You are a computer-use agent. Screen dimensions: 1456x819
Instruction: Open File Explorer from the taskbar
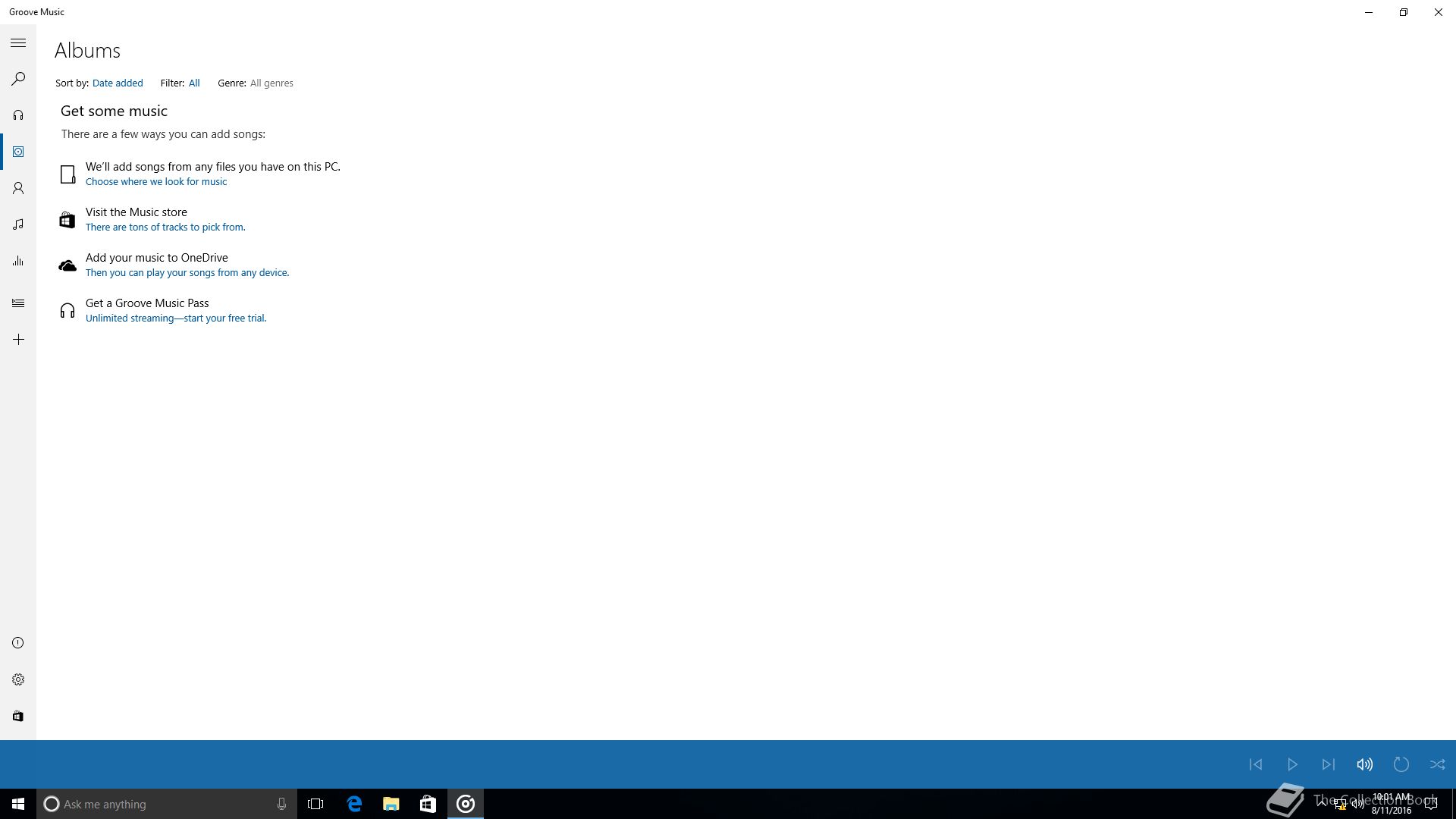tap(391, 804)
